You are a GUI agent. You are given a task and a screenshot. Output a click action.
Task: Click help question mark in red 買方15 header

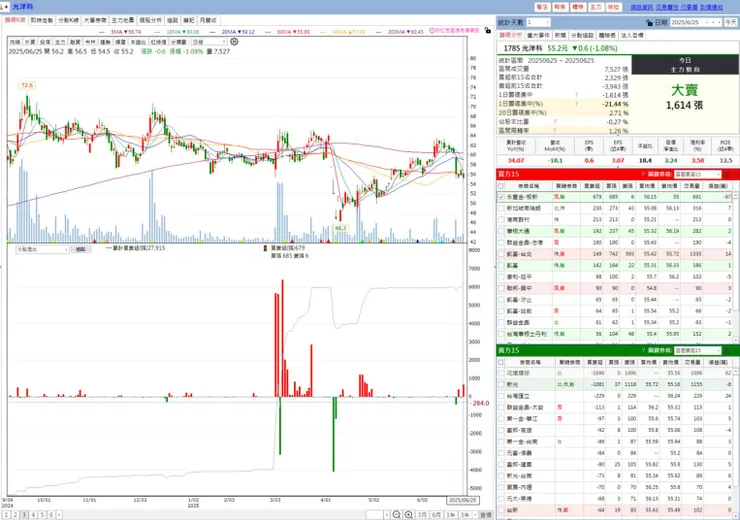point(643,175)
